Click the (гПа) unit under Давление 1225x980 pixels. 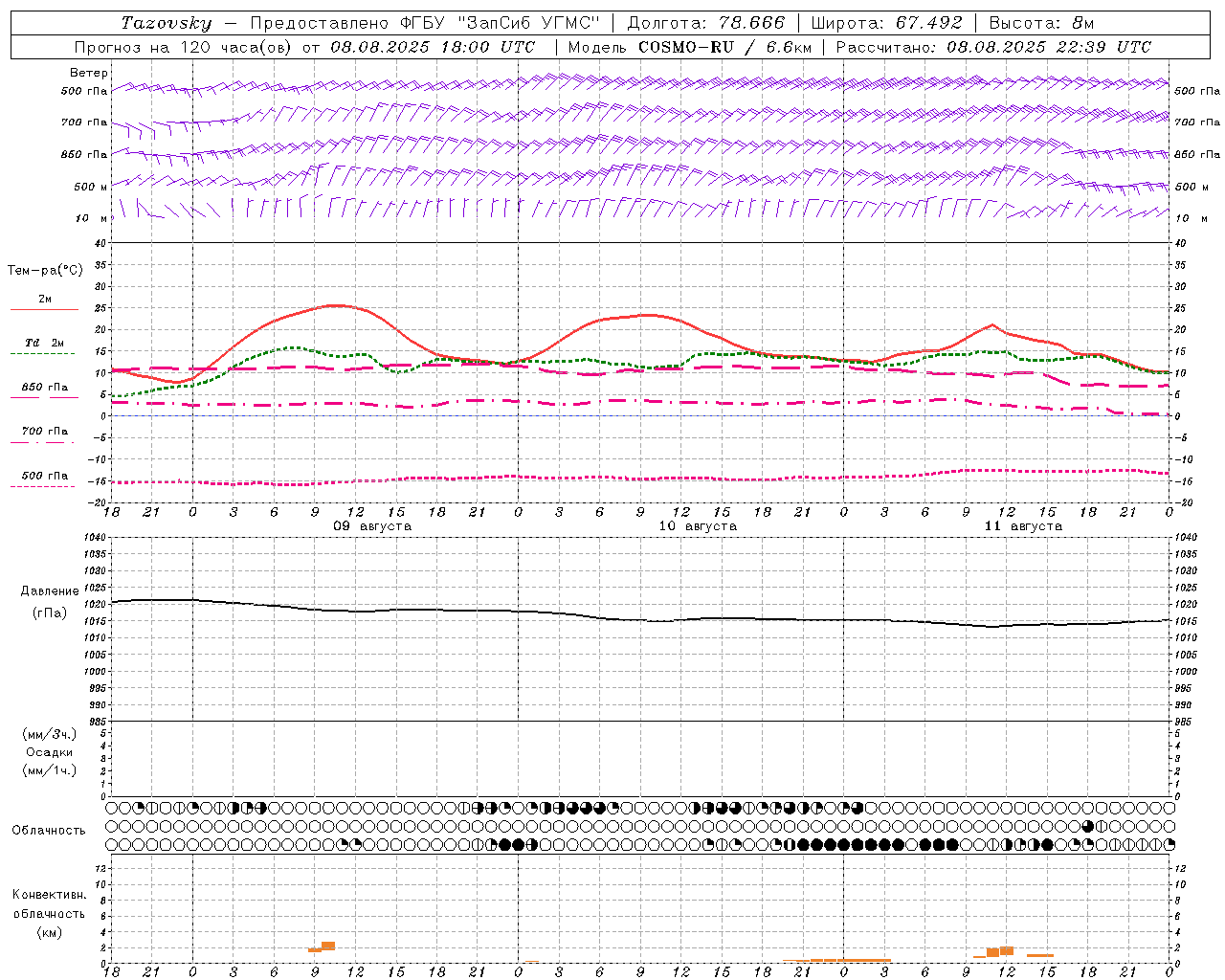(x=50, y=612)
